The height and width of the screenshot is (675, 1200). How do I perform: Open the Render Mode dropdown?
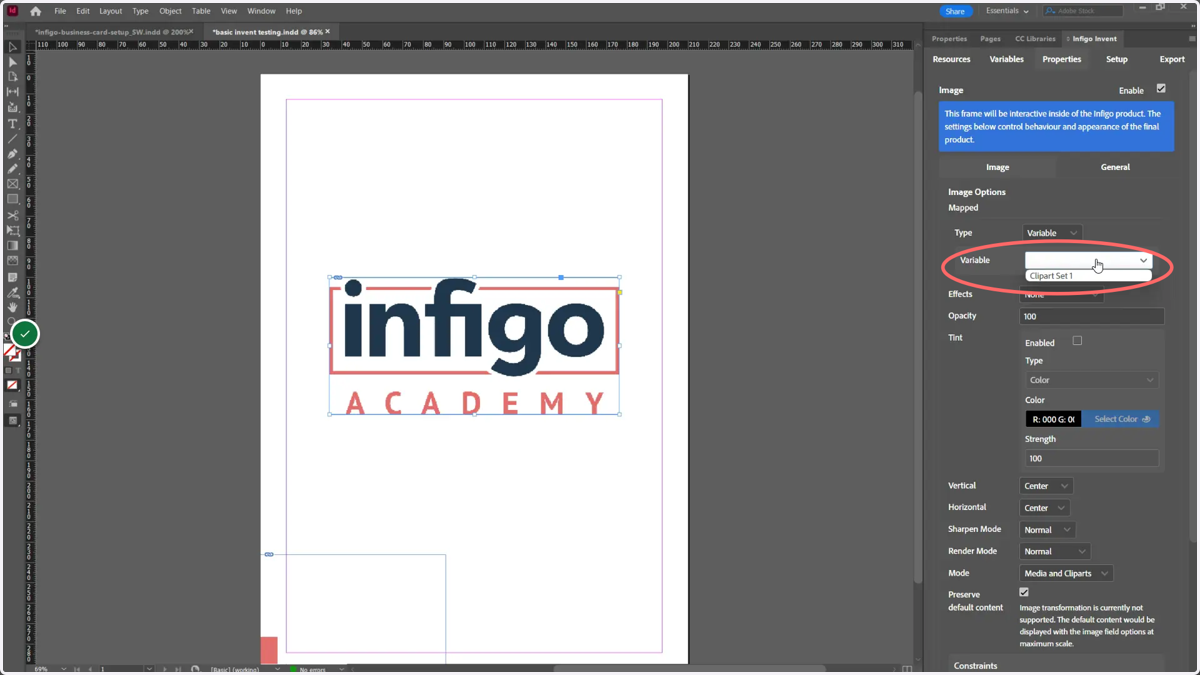[x=1055, y=552]
